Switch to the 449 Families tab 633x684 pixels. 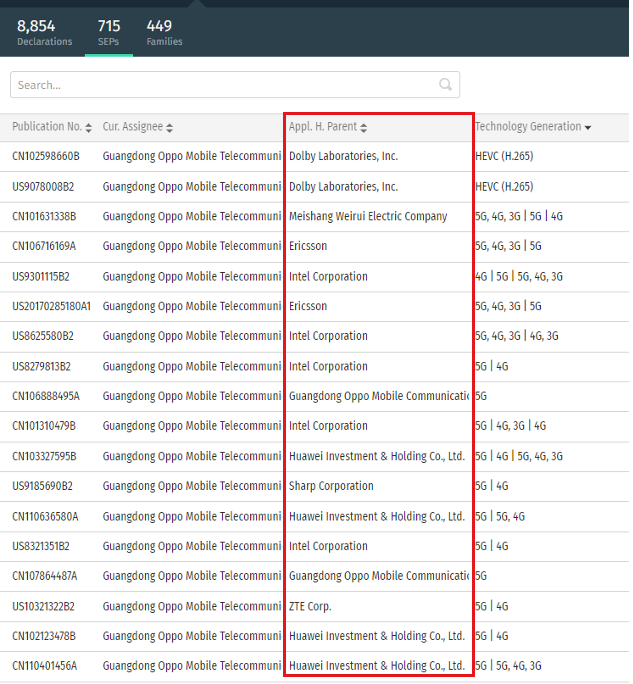click(x=164, y=32)
